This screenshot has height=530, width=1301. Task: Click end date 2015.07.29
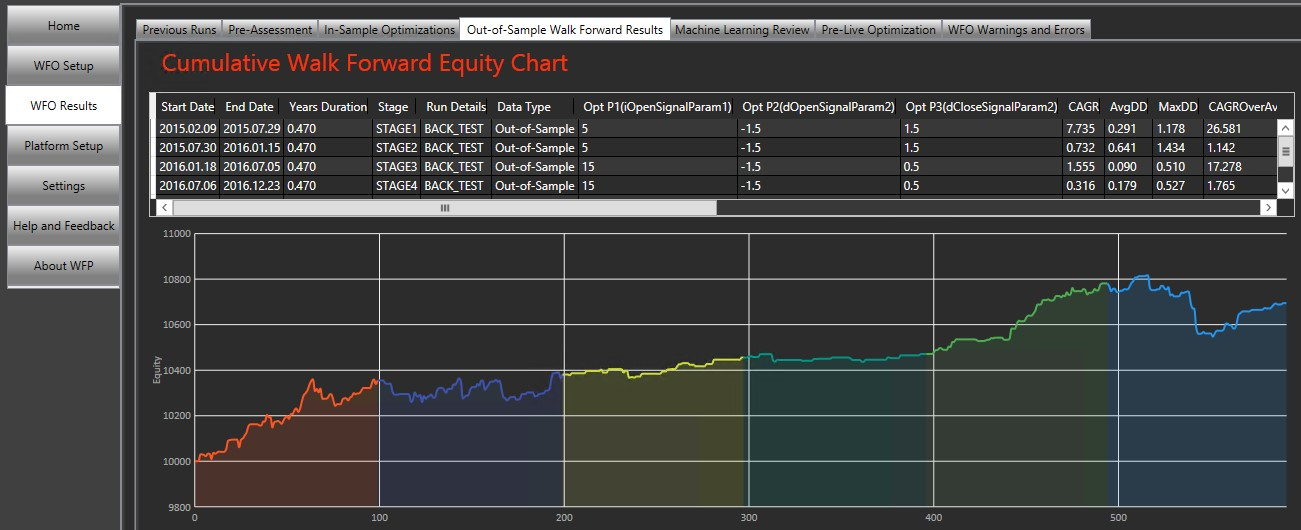tap(250, 128)
